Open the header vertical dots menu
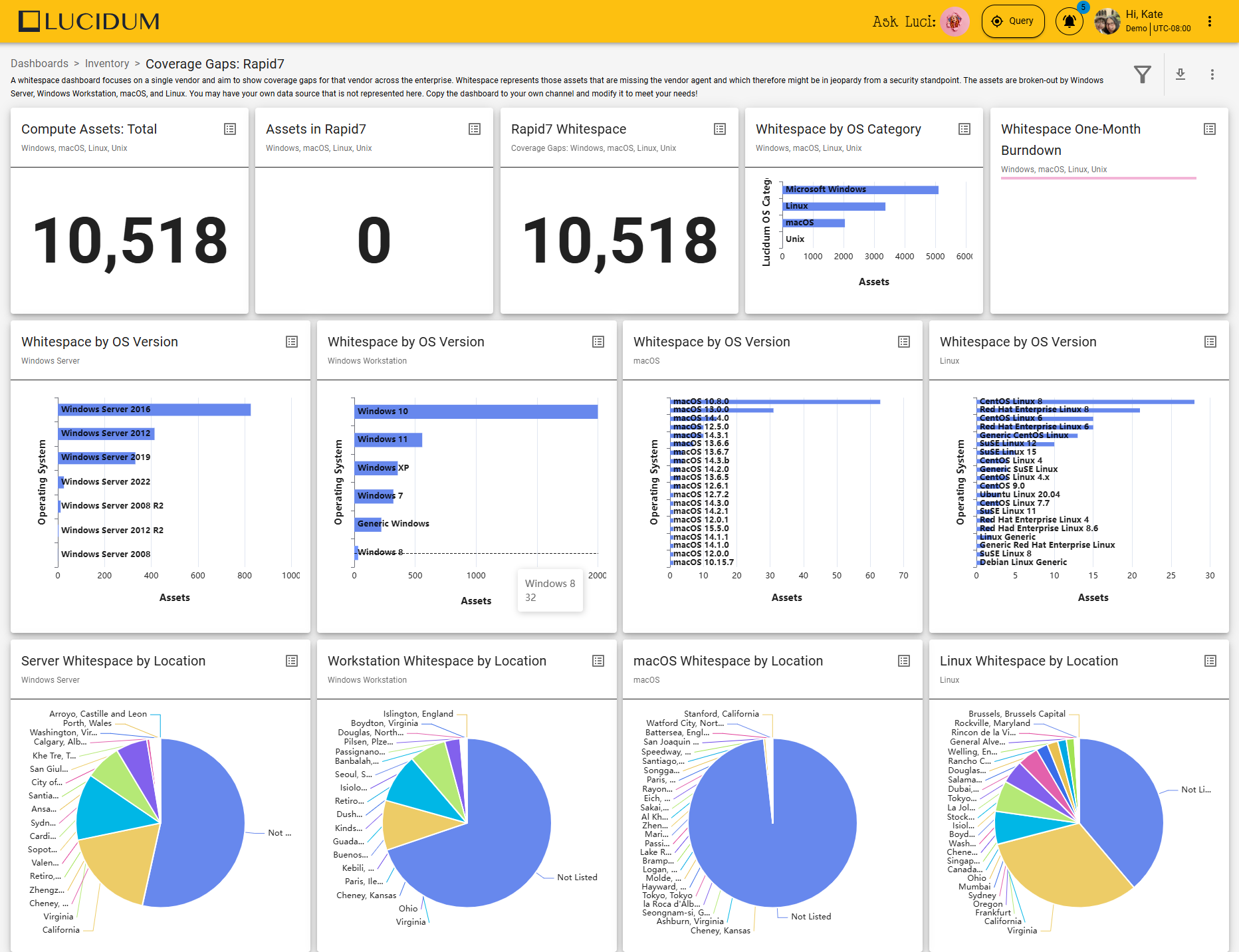Image resolution: width=1239 pixels, height=952 pixels. (x=1210, y=21)
